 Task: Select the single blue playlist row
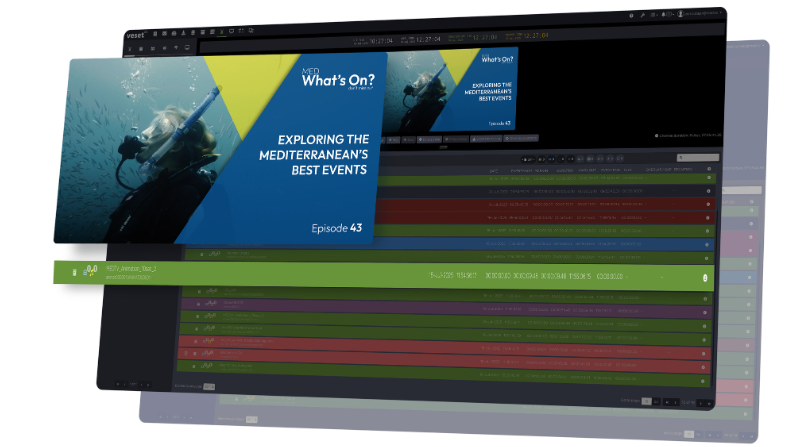[545, 244]
